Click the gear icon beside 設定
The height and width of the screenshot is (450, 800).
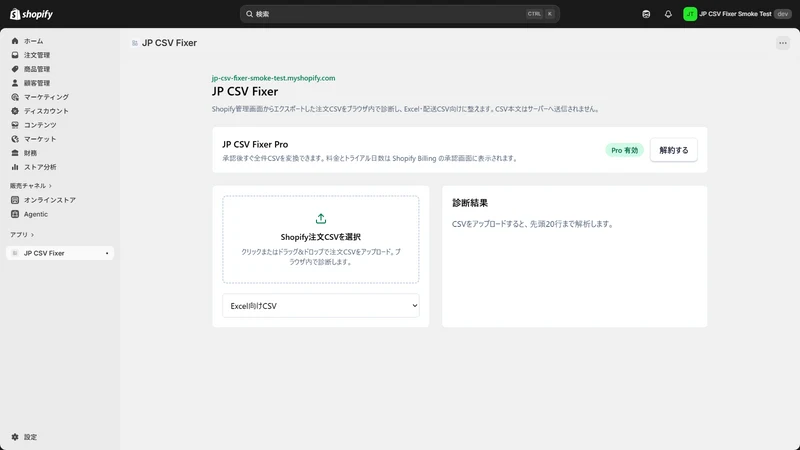pyautogui.click(x=15, y=437)
